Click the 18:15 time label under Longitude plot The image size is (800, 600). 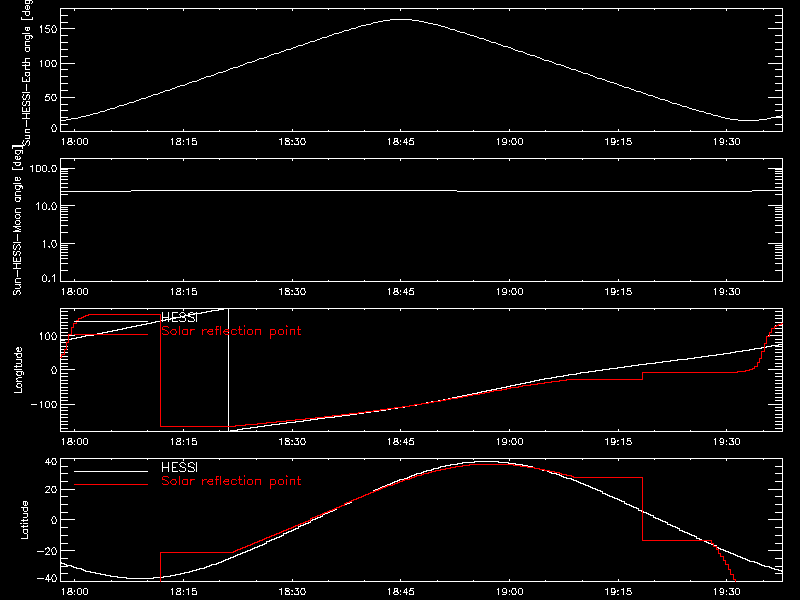click(183, 442)
